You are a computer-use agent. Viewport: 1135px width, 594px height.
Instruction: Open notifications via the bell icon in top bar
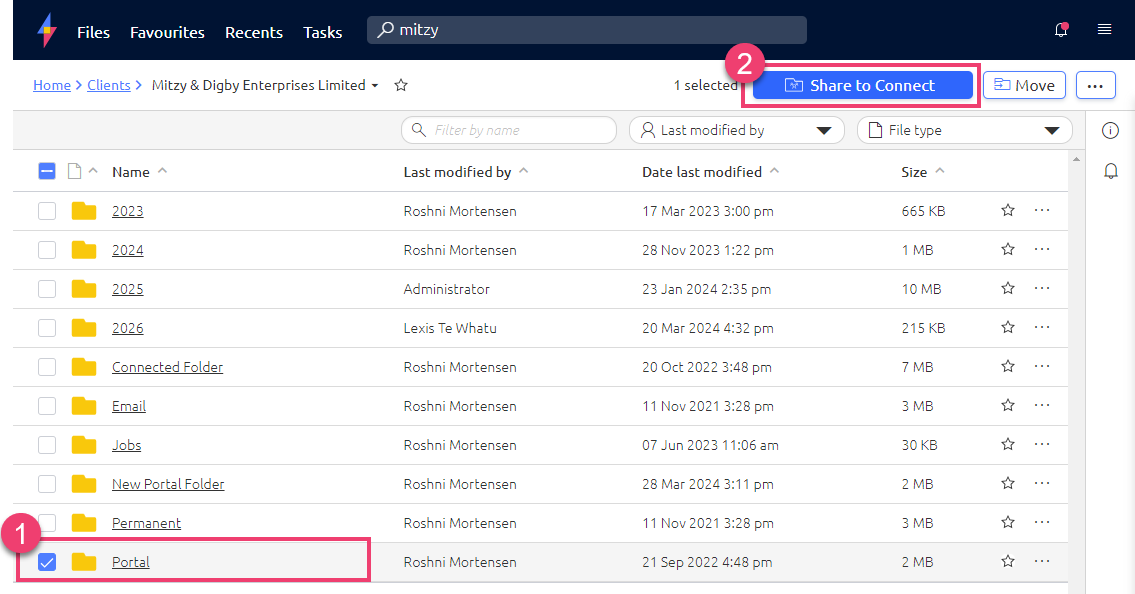coord(1061,31)
